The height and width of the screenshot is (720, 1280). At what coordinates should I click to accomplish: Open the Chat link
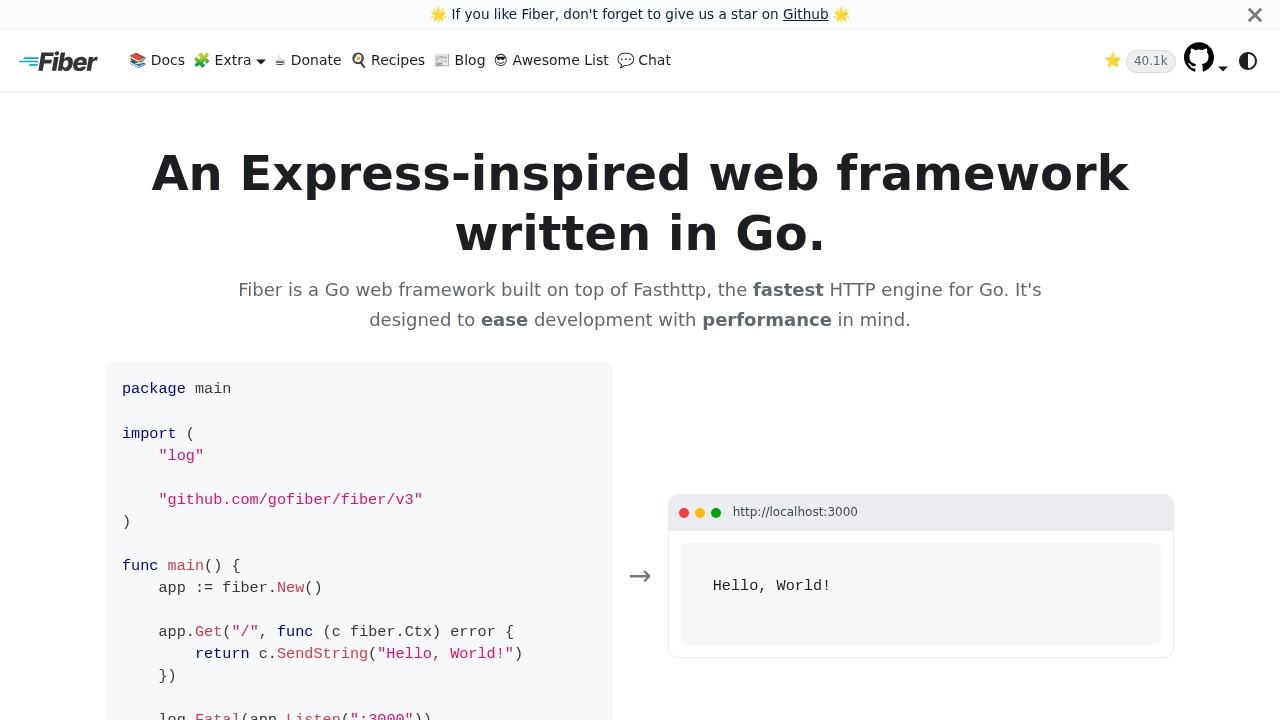pyautogui.click(x=644, y=60)
